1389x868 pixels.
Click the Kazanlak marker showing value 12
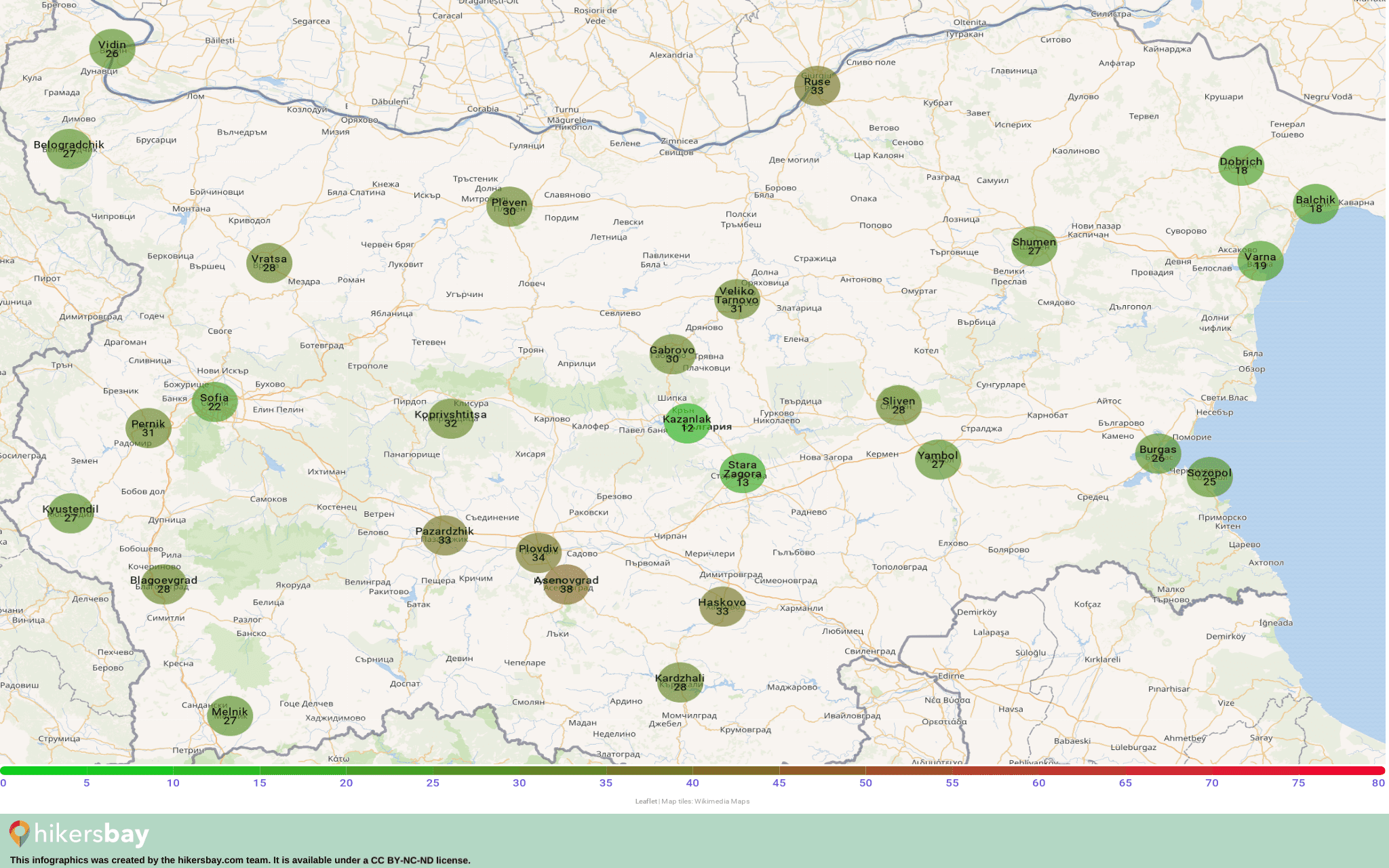[688, 425]
